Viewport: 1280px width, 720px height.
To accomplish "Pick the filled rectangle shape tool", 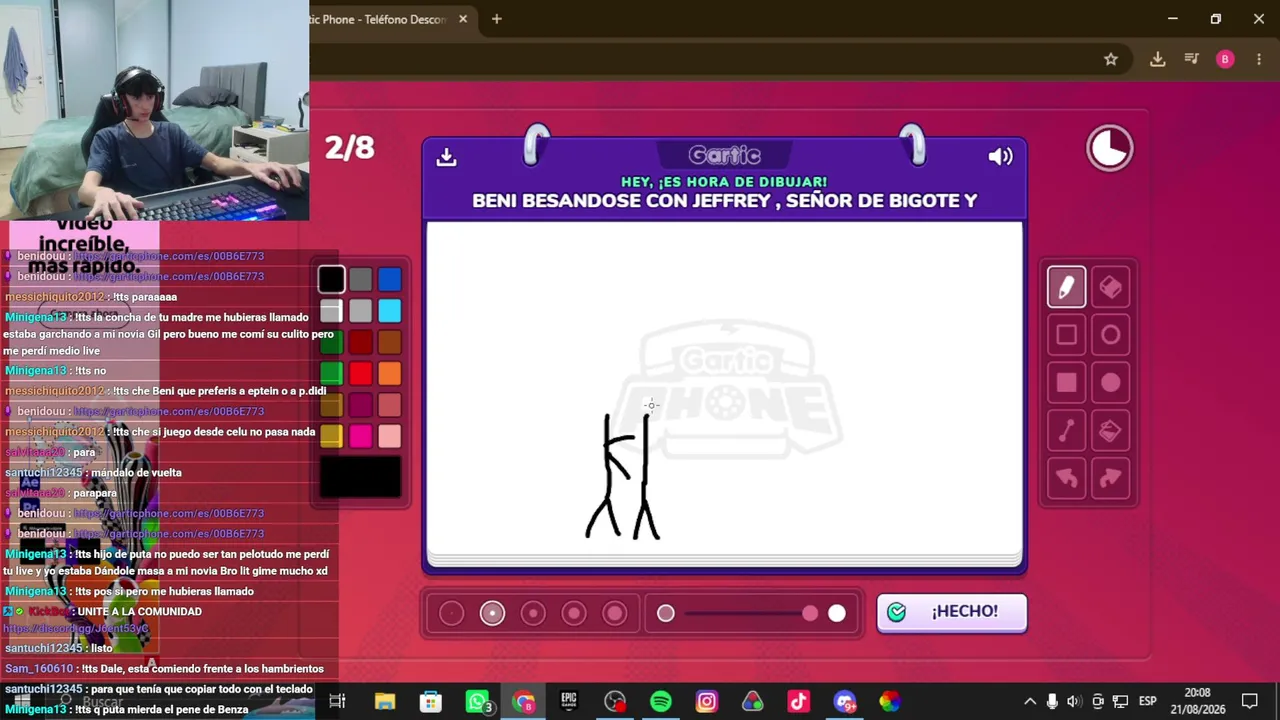I will (x=1066, y=383).
